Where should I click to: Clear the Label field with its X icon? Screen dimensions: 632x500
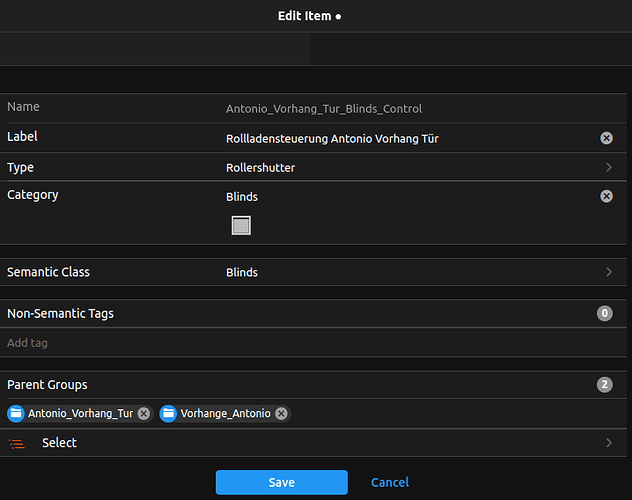coord(606,138)
